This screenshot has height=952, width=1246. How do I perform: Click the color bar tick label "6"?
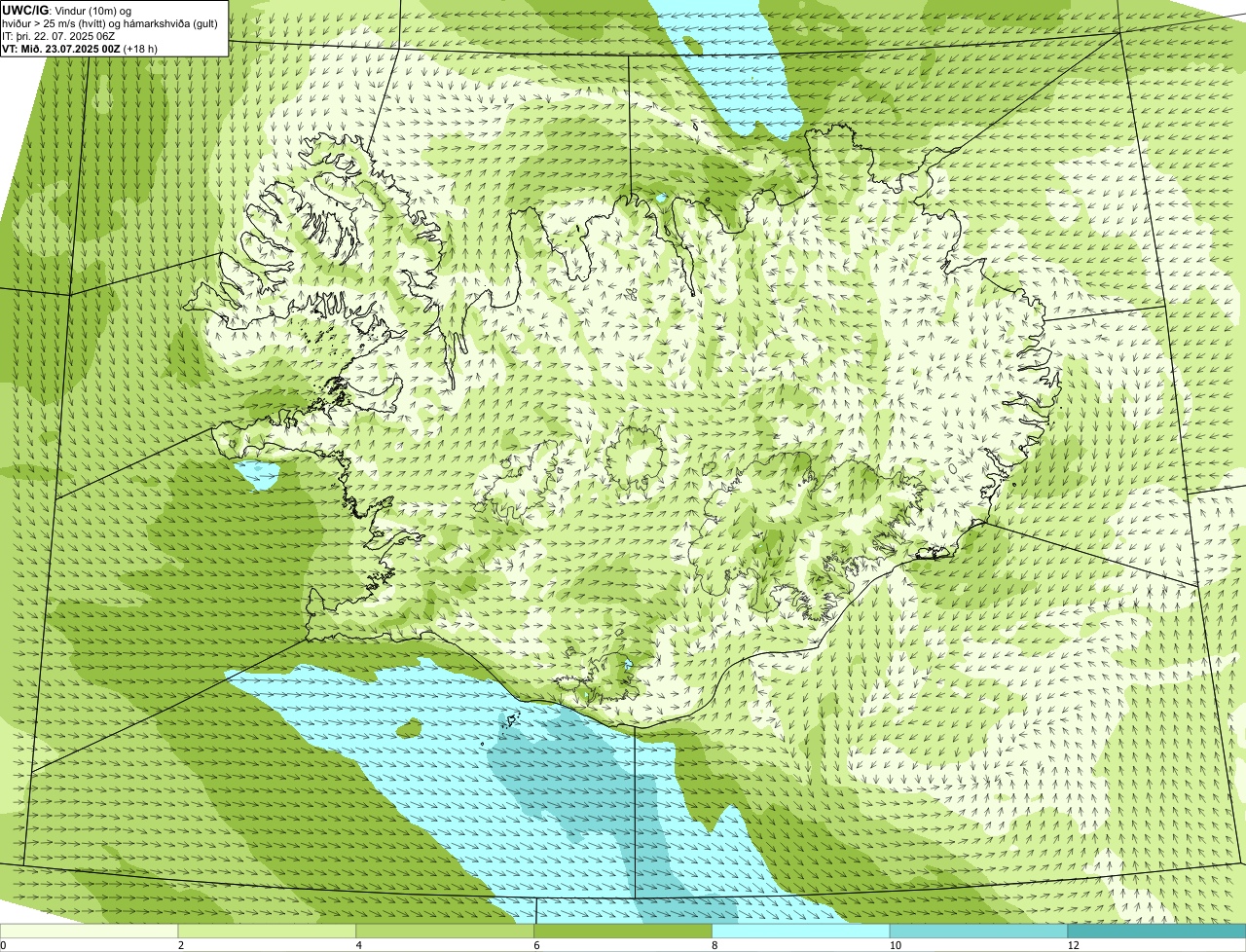pyautogui.click(x=535, y=945)
